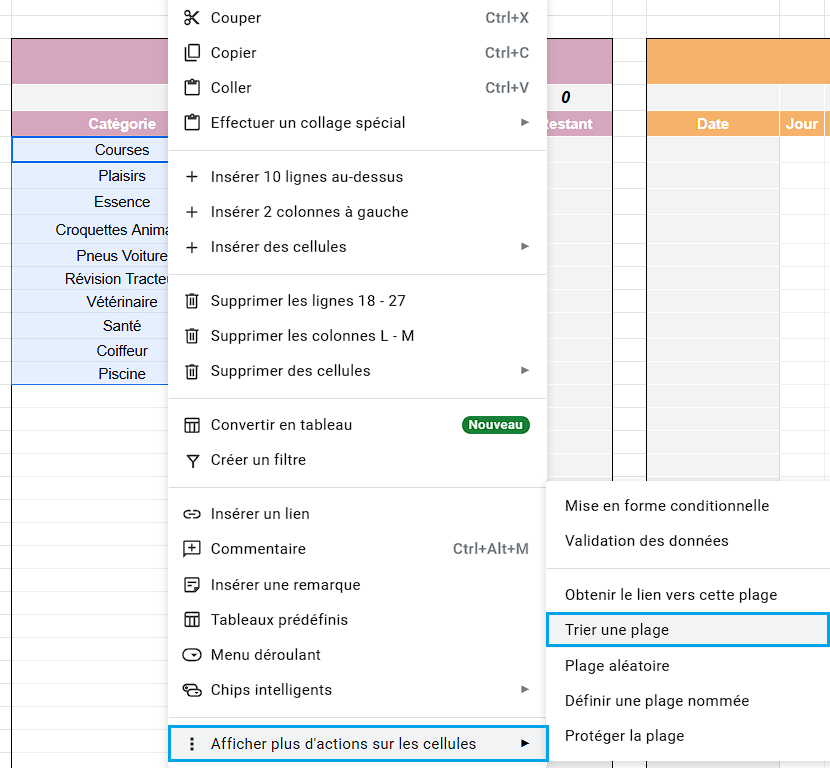Image resolution: width=830 pixels, height=768 pixels.
Task: Click the clipboard icon next to Coller
Action: point(192,88)
